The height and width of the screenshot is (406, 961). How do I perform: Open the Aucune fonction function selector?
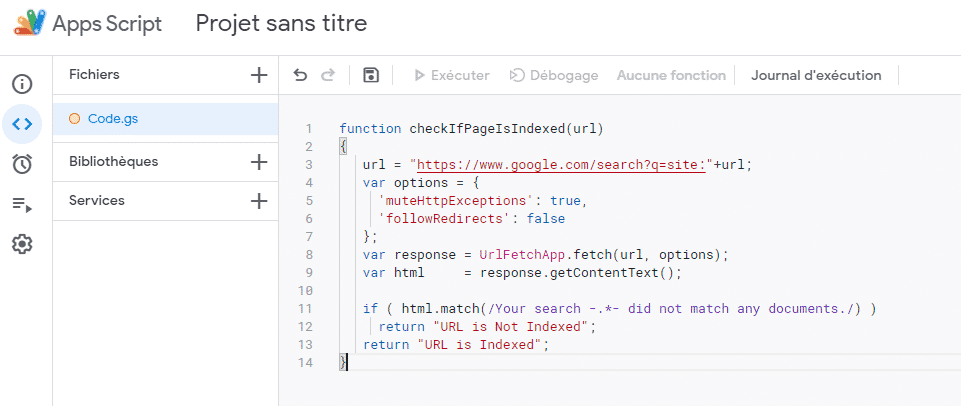tap(671, 75)
